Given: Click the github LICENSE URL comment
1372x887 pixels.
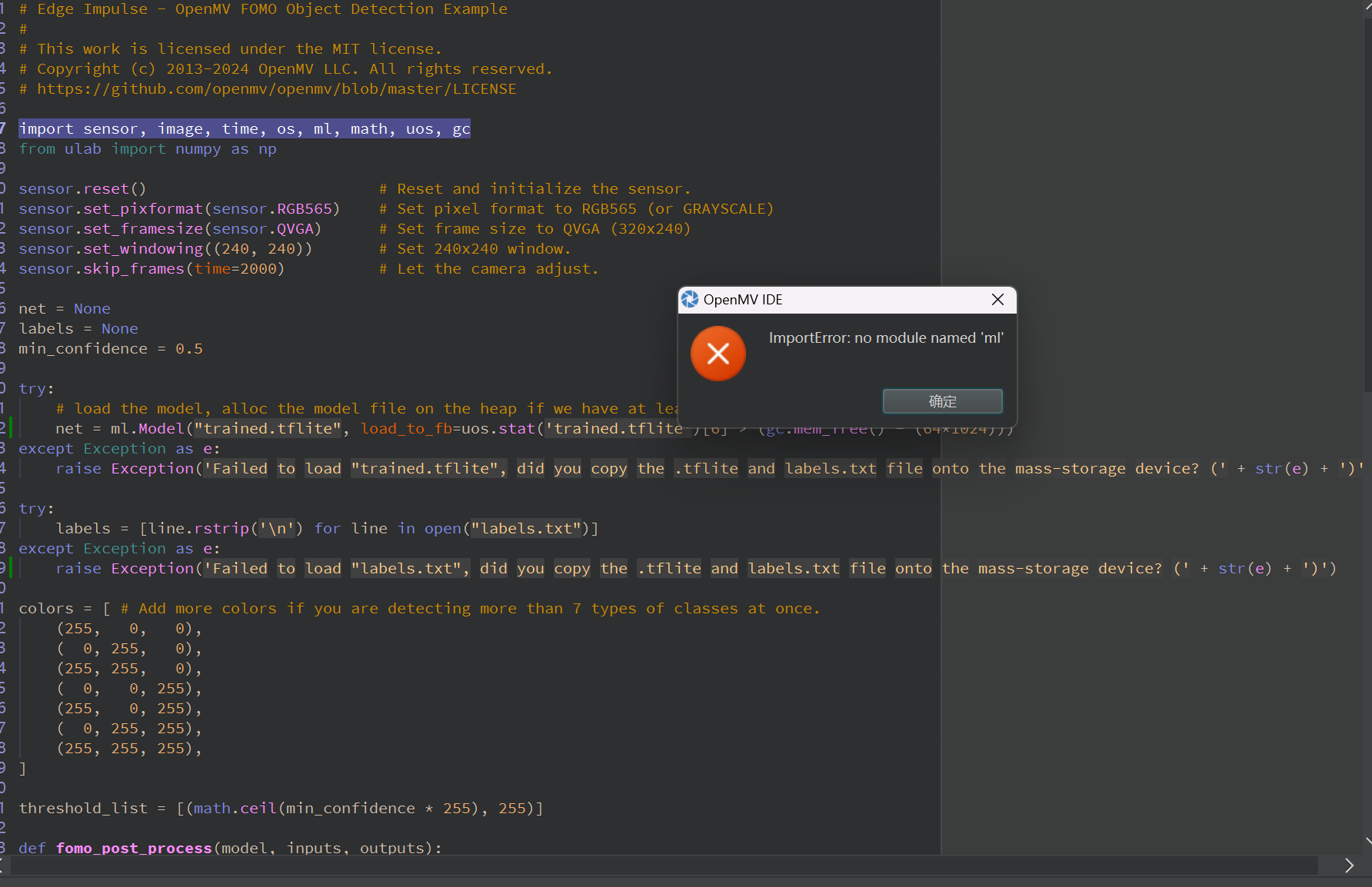Looking at the screenshot, I should pos(268,89).
